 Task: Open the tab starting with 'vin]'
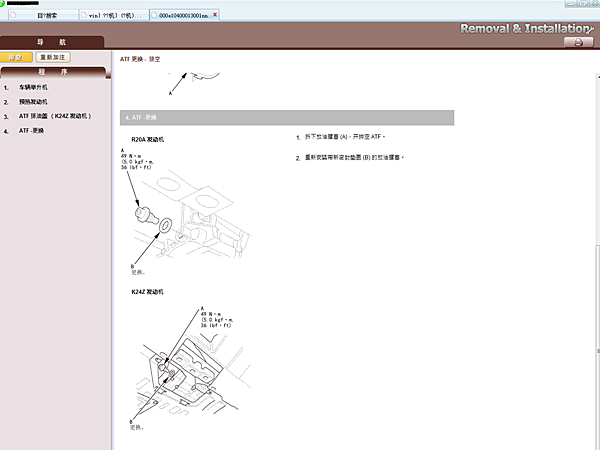(x=114, y=15)
